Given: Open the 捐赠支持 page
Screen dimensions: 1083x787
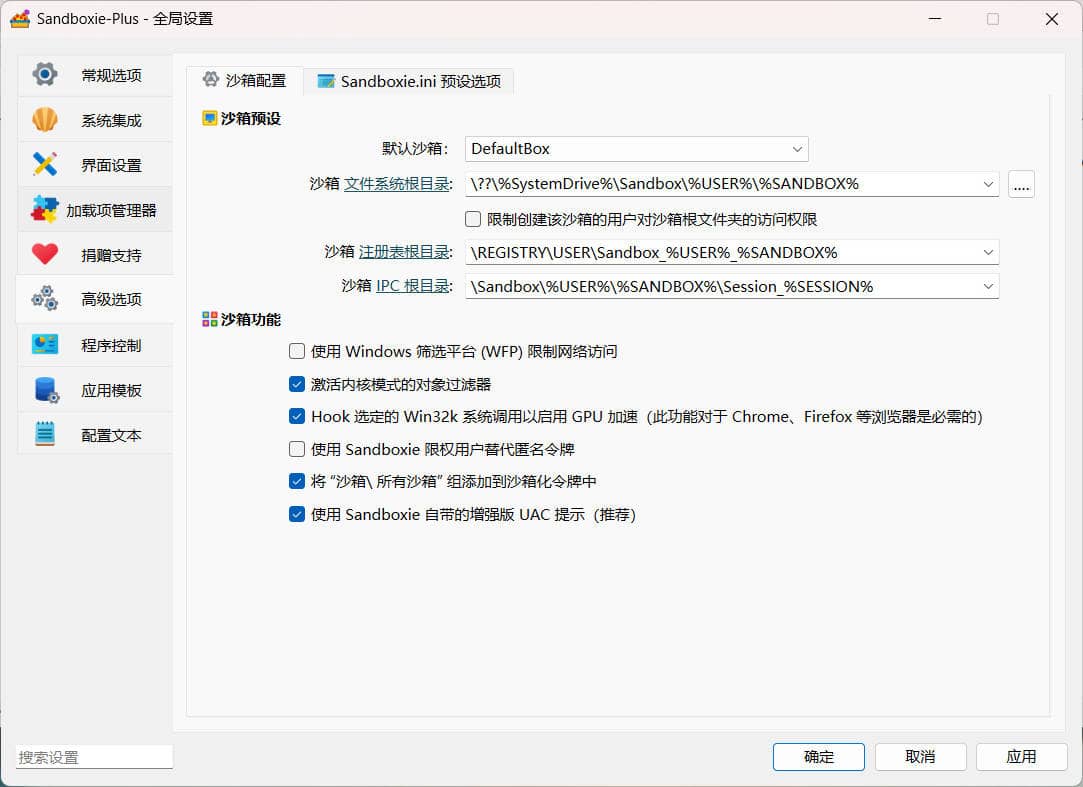Looking at the screenshot, I should (x=95, y=255).
